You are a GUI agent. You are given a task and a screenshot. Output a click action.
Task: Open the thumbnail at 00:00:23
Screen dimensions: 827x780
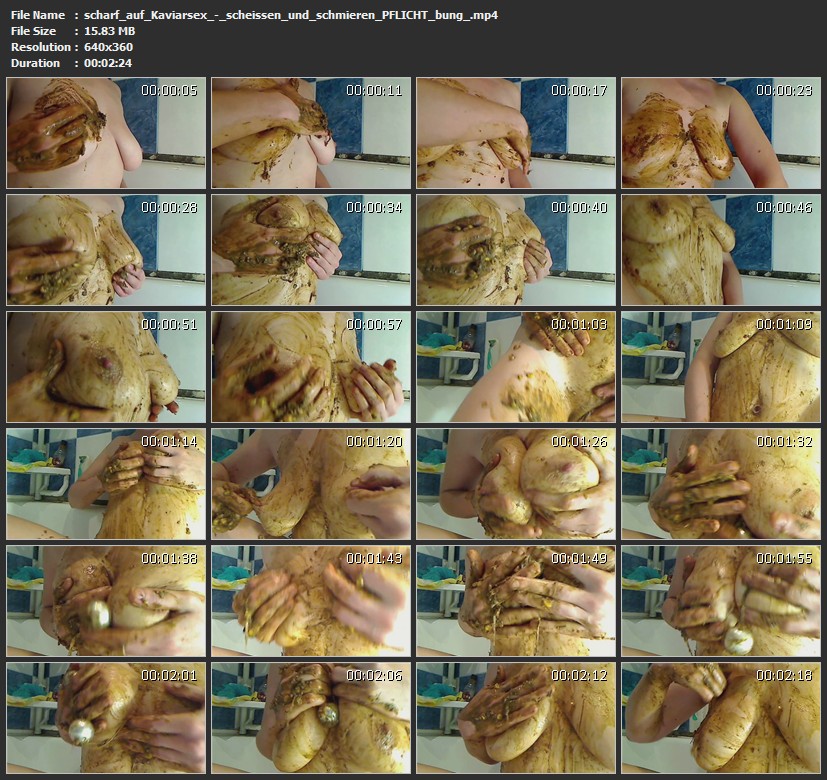(x=720, y=133)
